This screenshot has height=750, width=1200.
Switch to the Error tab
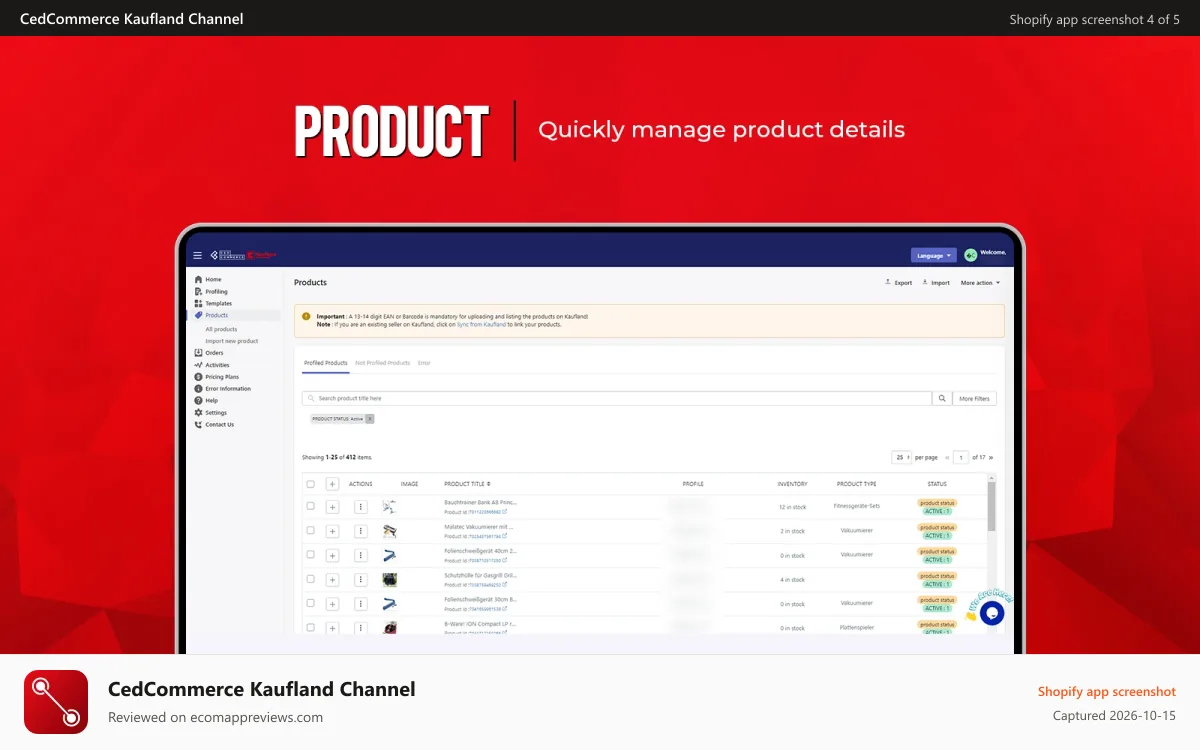click(424, 363)
